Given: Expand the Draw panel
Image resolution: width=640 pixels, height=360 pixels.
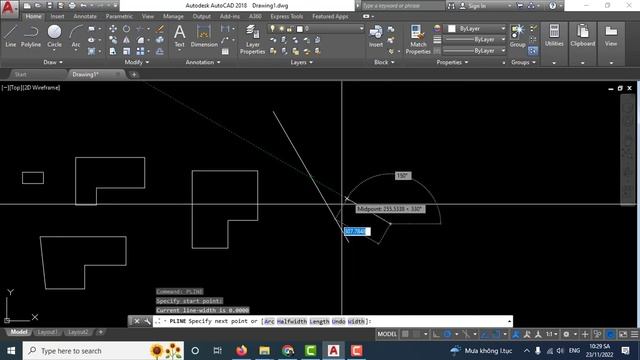Looking at the screenshot, I should (53, 62).
